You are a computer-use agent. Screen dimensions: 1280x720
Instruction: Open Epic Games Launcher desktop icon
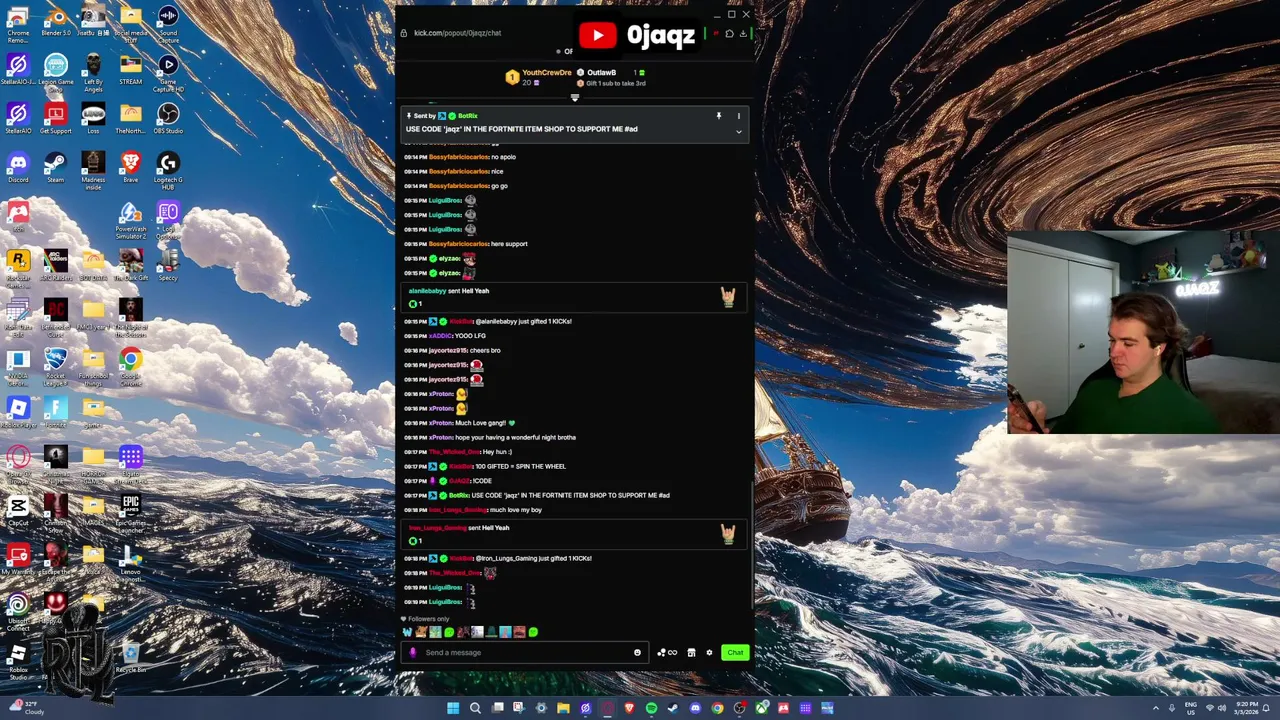(130, 514)
